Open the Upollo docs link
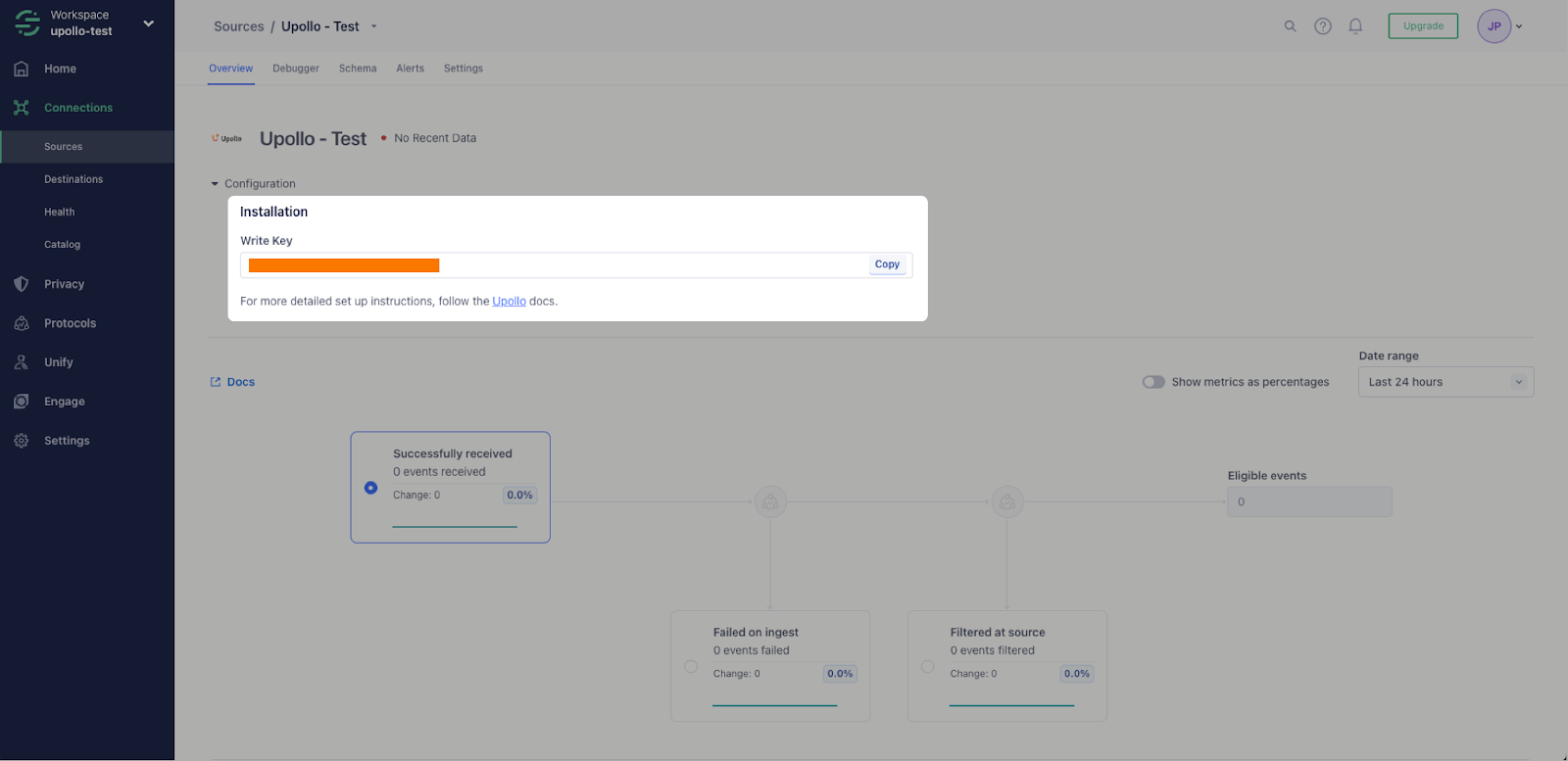Viewport: 1568px width, 761px height. [x=509, y=302]
